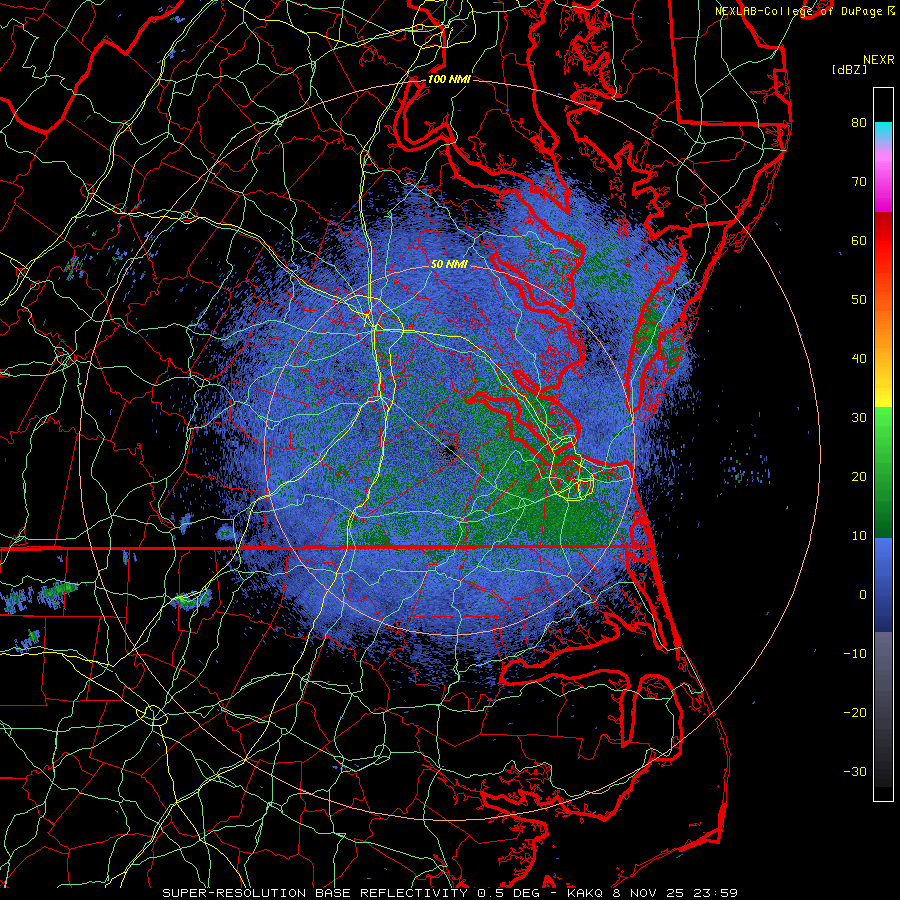900x900 pixels.
Task: Click the -30 value on the dBZ scale
Action: (x=855, y=771)
